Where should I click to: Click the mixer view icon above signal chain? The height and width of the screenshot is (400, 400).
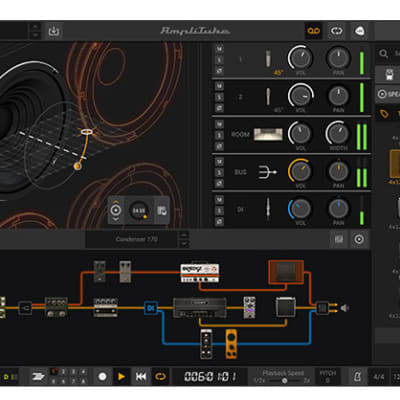pos(338,239)
